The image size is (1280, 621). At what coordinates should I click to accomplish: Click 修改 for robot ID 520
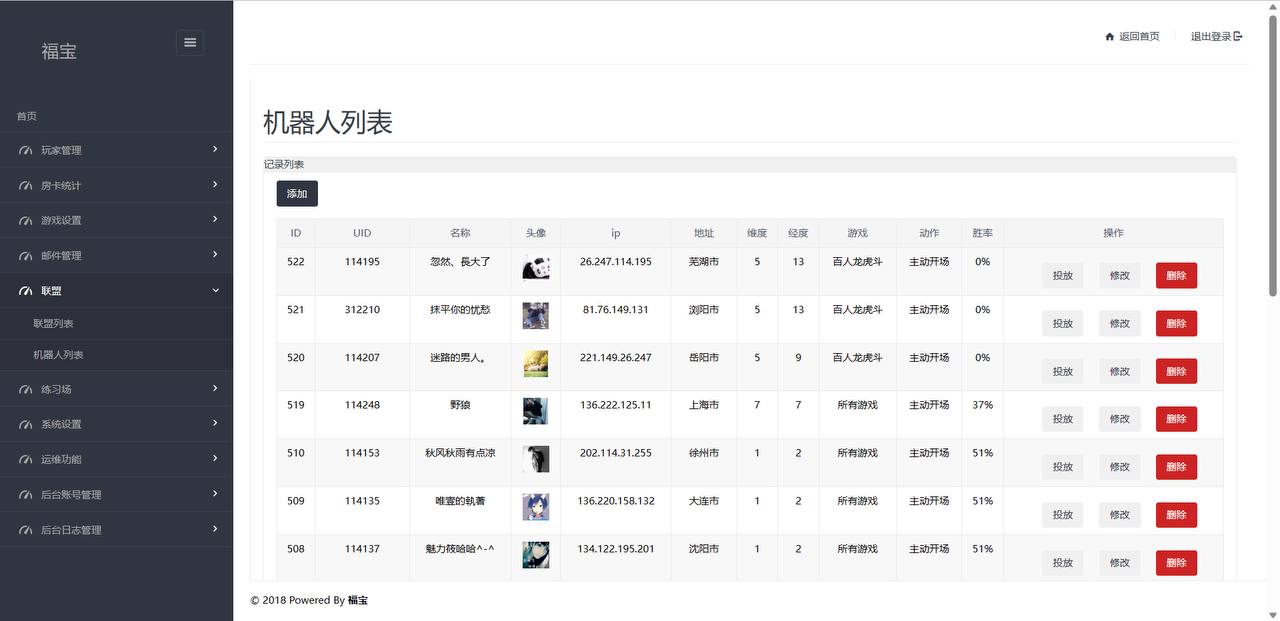pyautogui.click(x=1119, y=371)
